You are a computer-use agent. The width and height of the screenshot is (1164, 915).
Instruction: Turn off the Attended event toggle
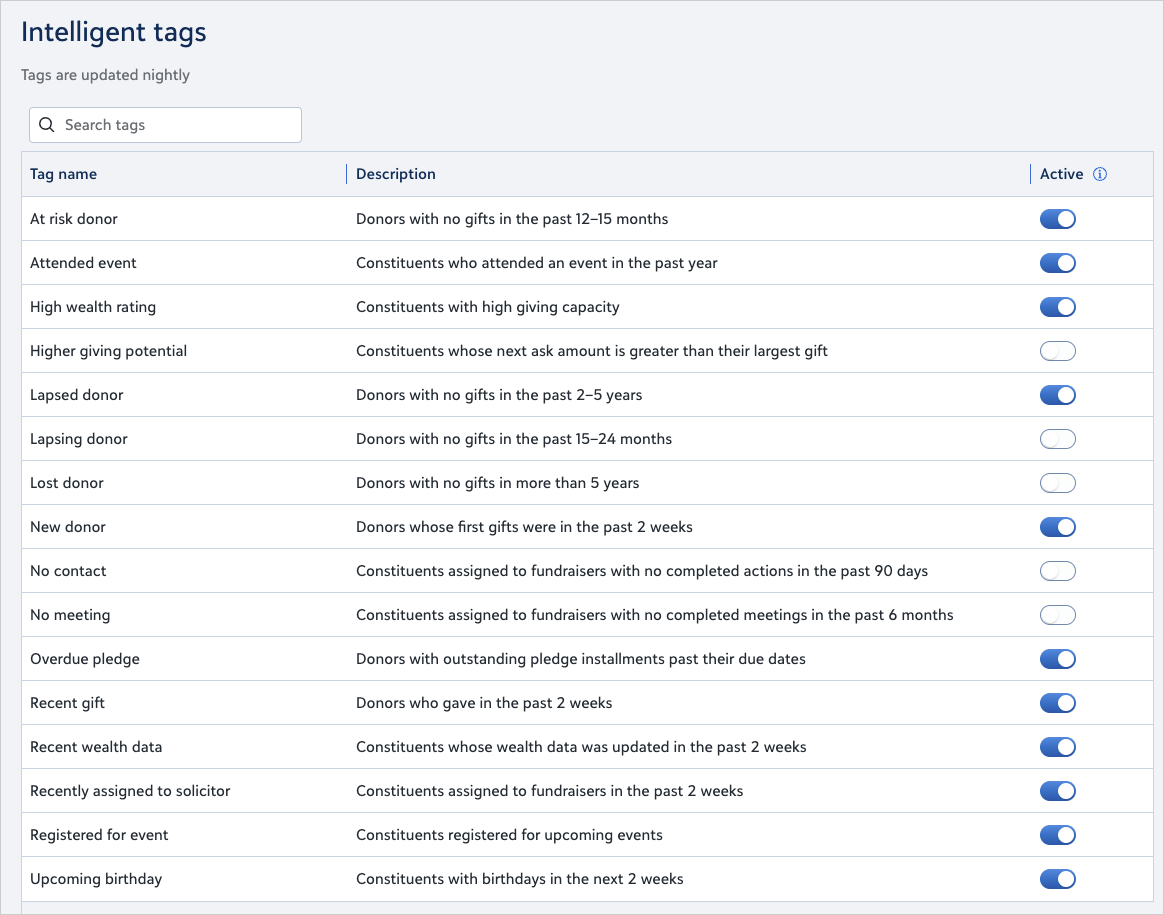(1057, 263)
